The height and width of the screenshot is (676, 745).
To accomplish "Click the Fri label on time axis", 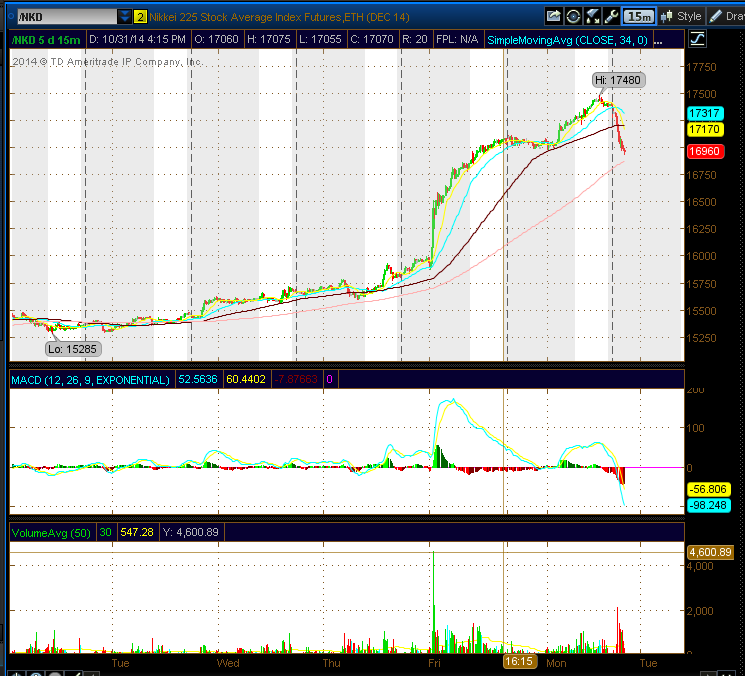I will (x=434, y=663).
